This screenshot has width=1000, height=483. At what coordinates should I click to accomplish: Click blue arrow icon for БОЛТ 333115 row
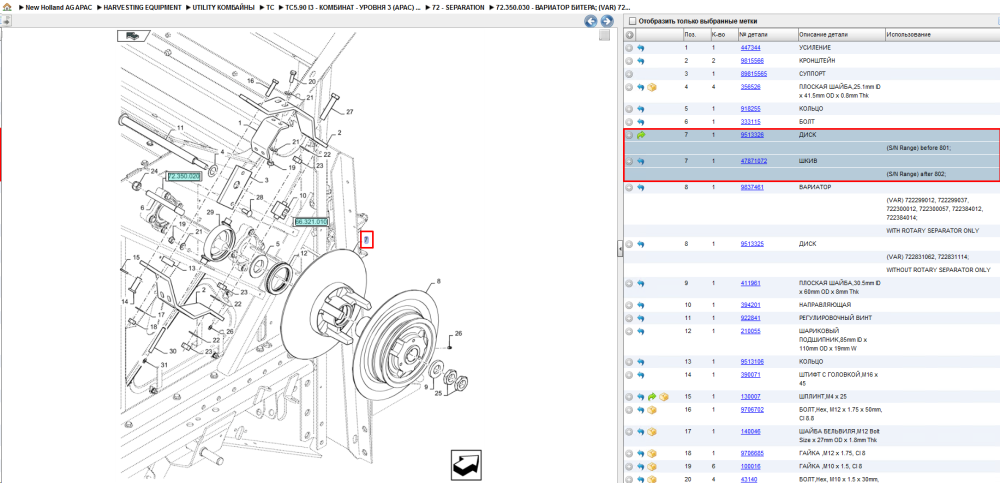(641, 122)
